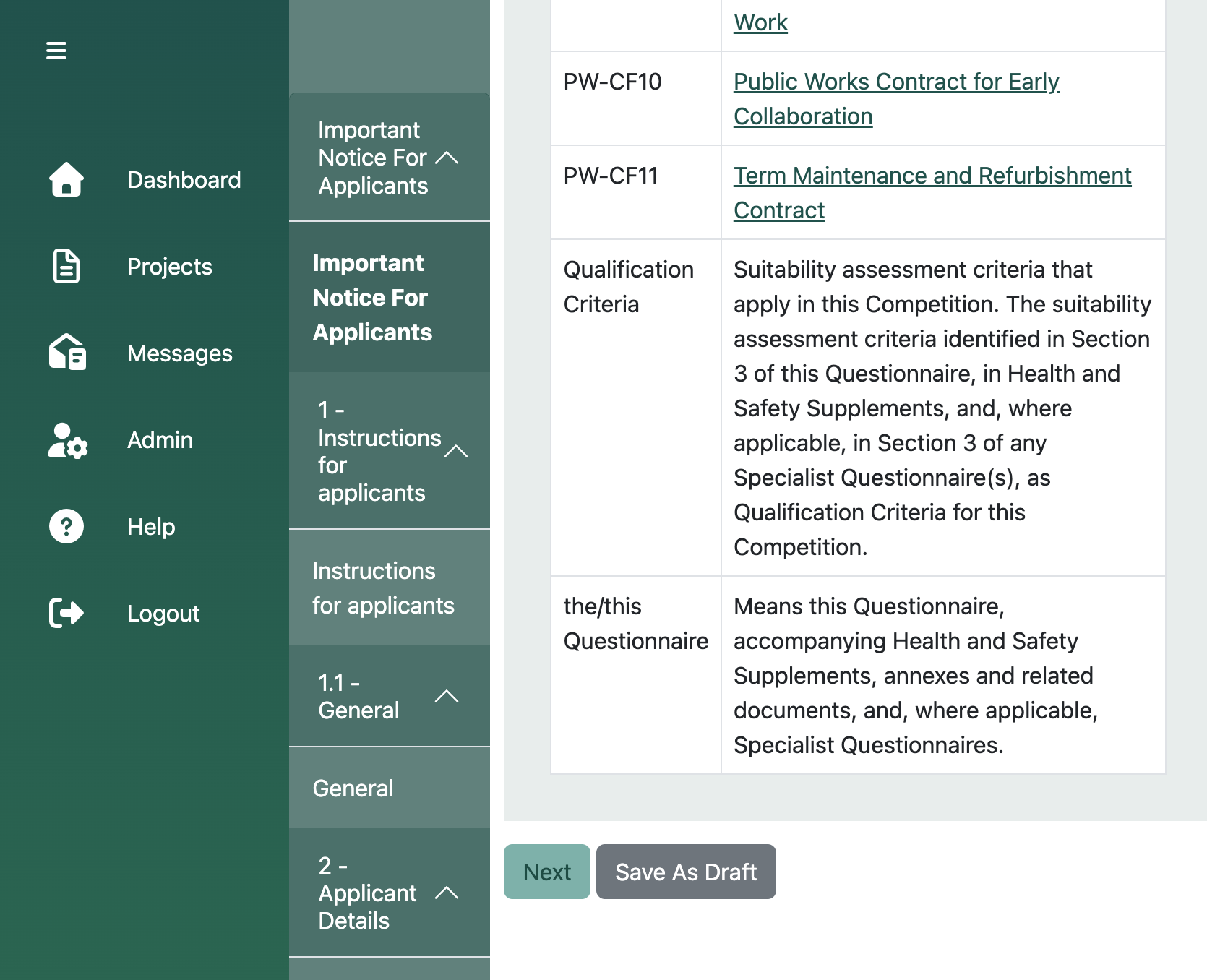1207x980 pixels.
Task: Click the Admin user-gear icon
Action: tap(68, 440)
